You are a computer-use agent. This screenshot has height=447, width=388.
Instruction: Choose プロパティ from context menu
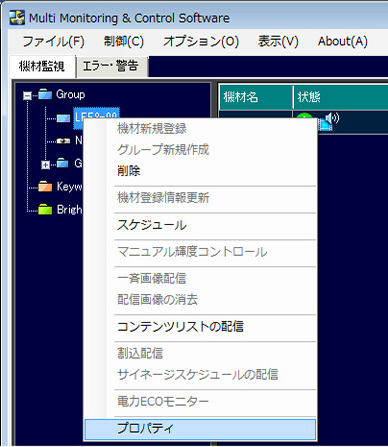pos(200,429)
